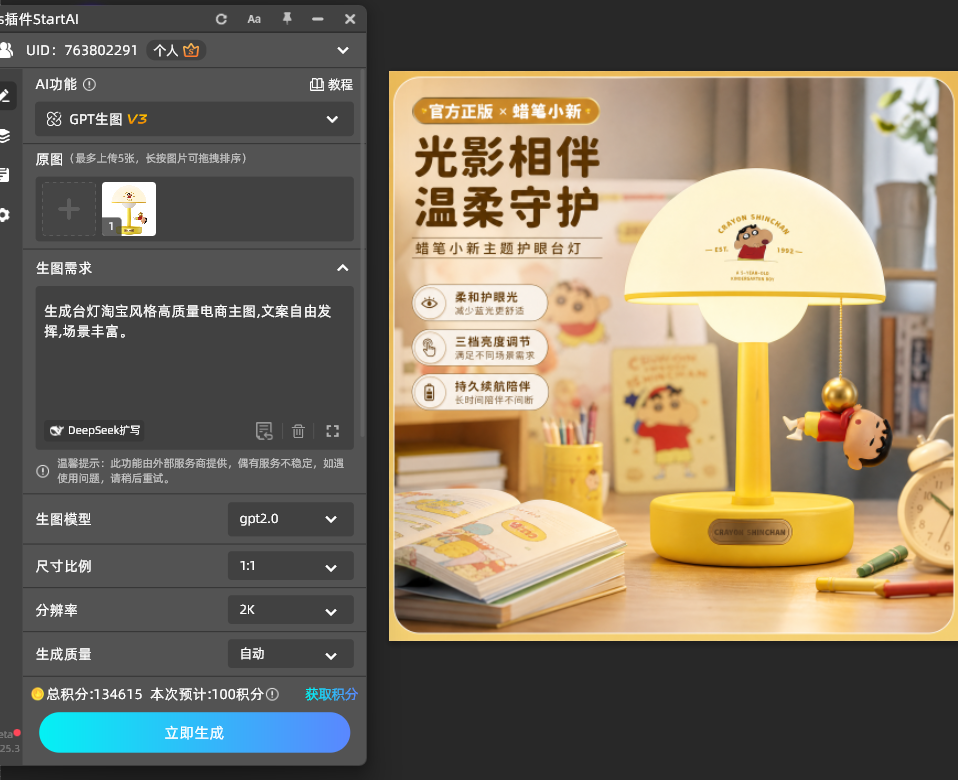The height and width of the screenshot is (780, 958).
Task: Click the info icon next to AI功能
Action: 89,84
